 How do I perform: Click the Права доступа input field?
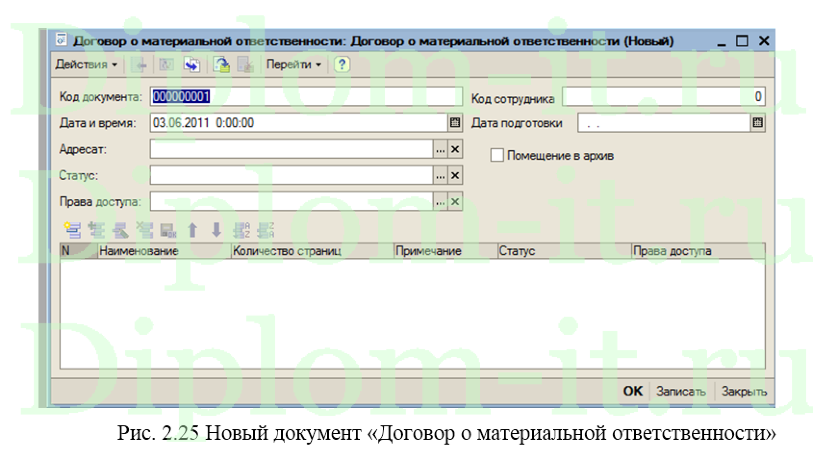(x=291, y=202)
